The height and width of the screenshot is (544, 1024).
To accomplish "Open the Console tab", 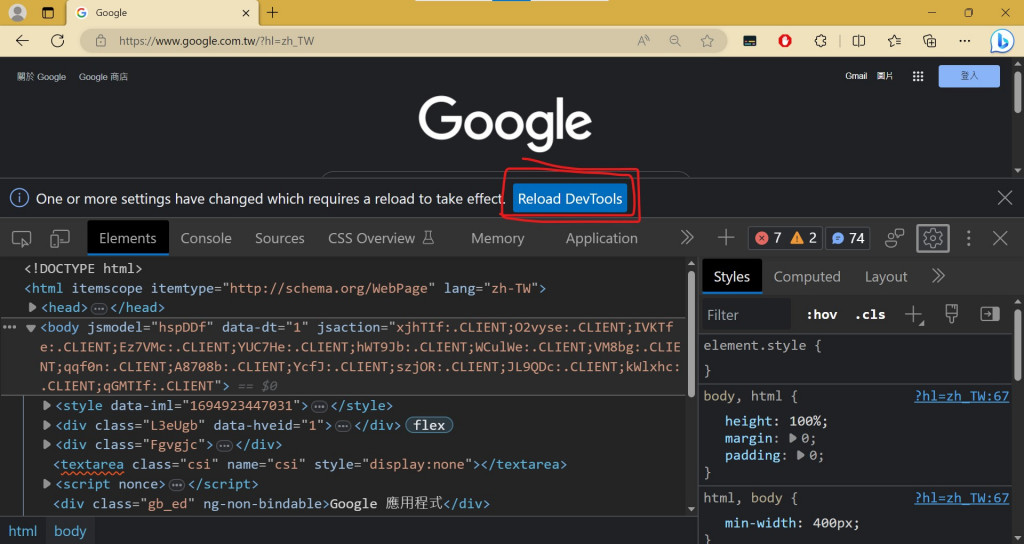I will (x=206, y=238).
